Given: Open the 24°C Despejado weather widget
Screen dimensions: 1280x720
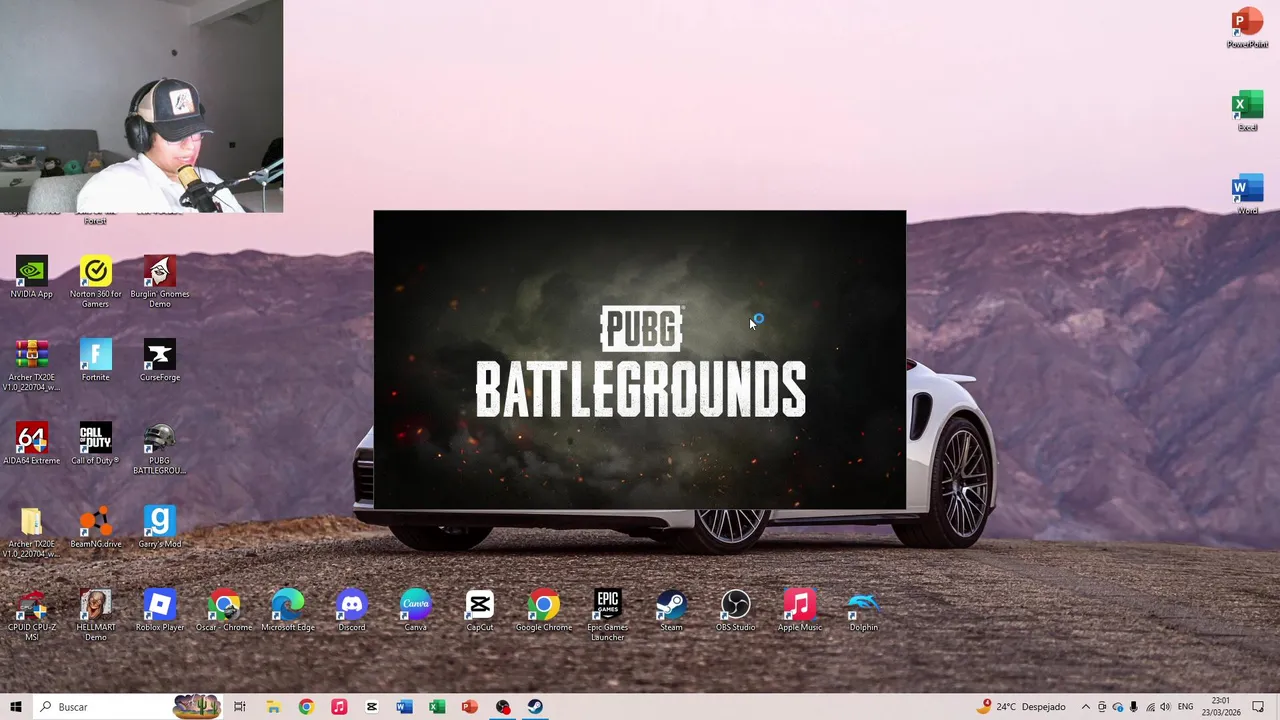Looking at the screenshot, I should pyautogui.click(x=1021, y=707).
